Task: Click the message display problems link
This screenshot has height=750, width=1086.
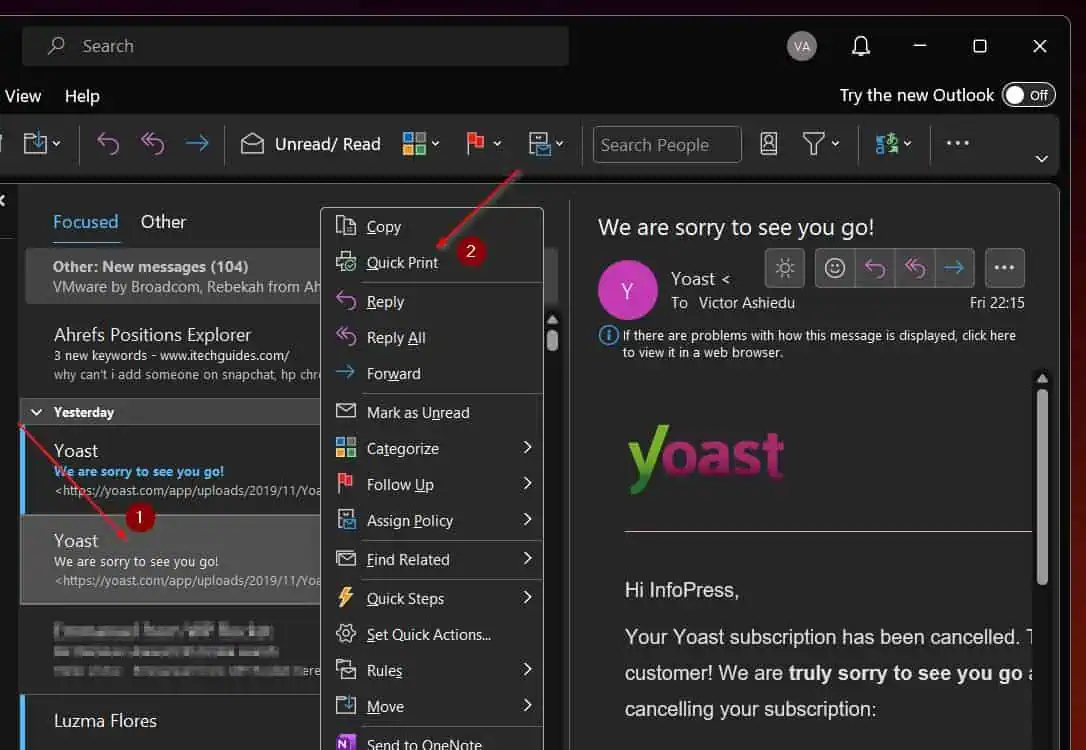Action: coord(819,343)
